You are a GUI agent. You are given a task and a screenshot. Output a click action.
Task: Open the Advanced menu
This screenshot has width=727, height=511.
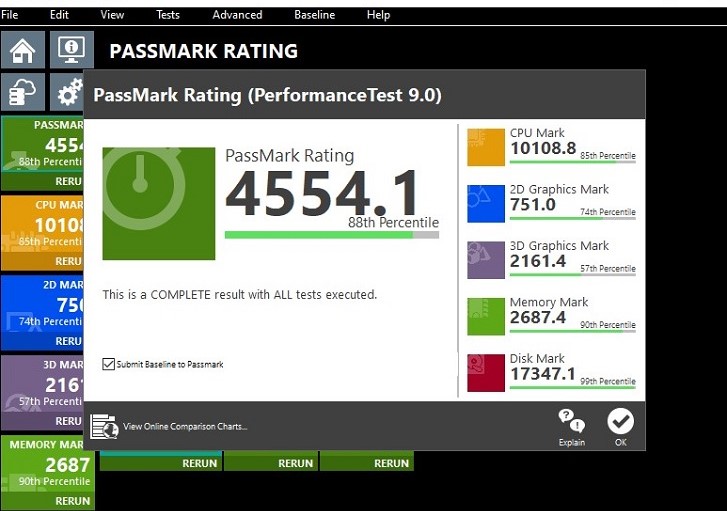pos(237,15)
